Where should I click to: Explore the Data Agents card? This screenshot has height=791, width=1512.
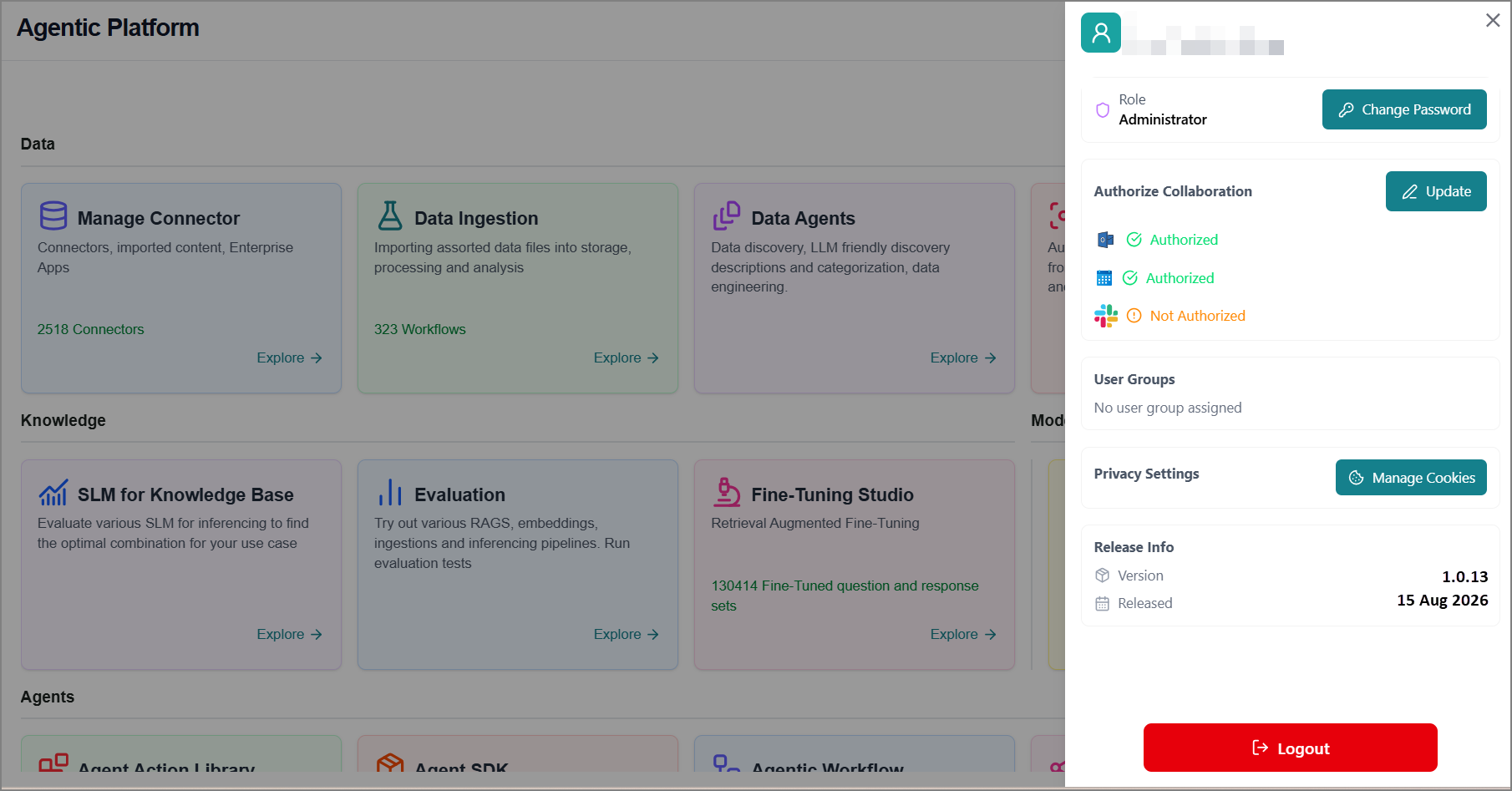963,357
